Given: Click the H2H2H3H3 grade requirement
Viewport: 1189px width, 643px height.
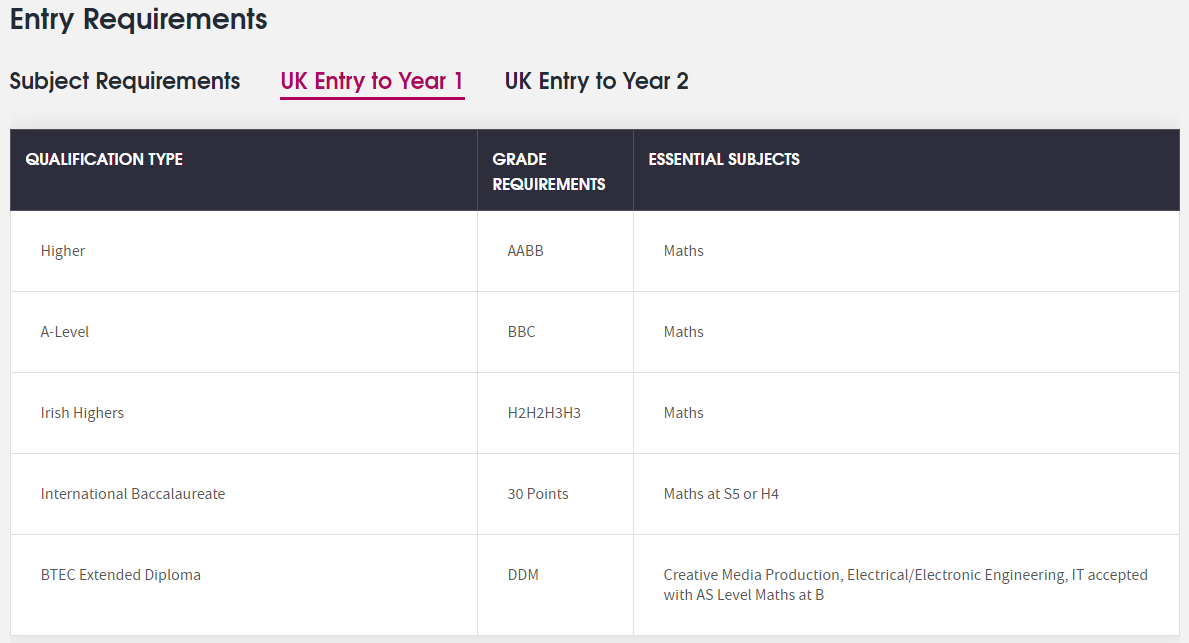Looking at the screenshot, I should click(x=544, y=413).
